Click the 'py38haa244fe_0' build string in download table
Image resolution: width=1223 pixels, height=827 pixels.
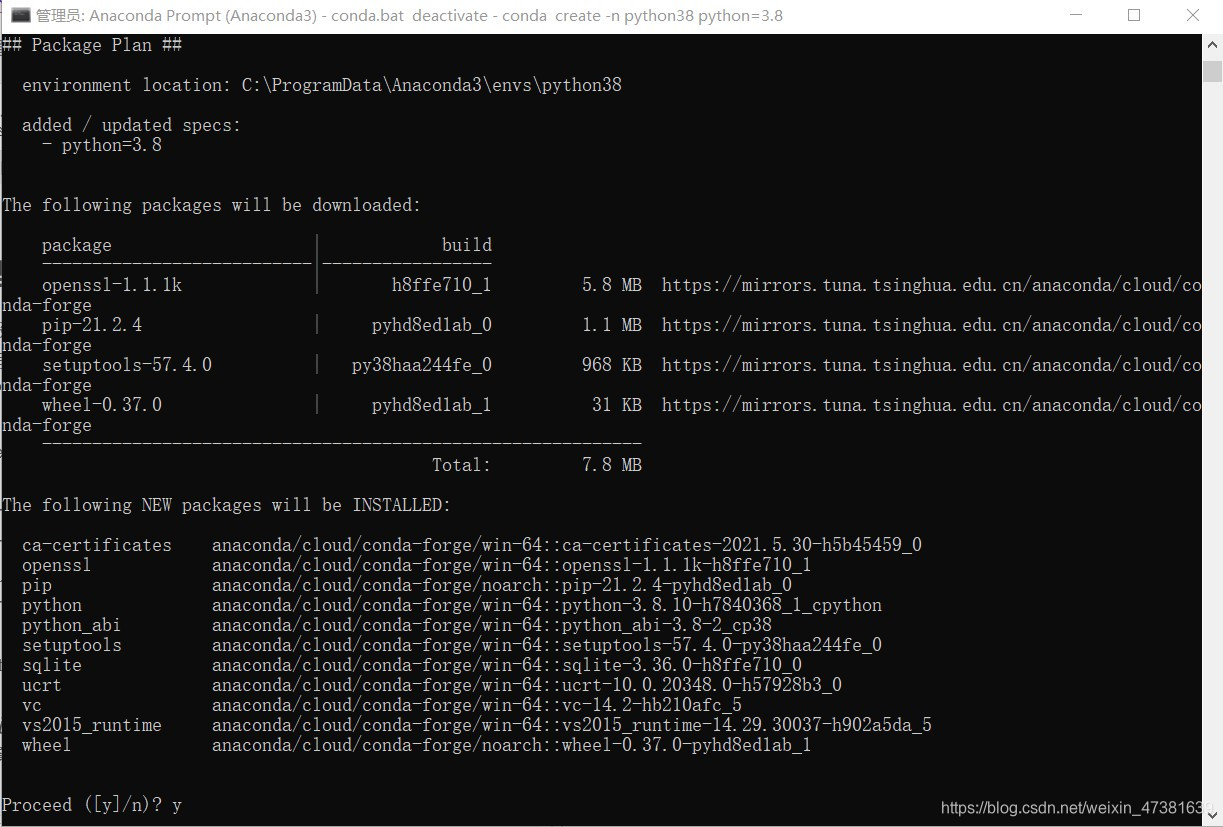(422, 365)
